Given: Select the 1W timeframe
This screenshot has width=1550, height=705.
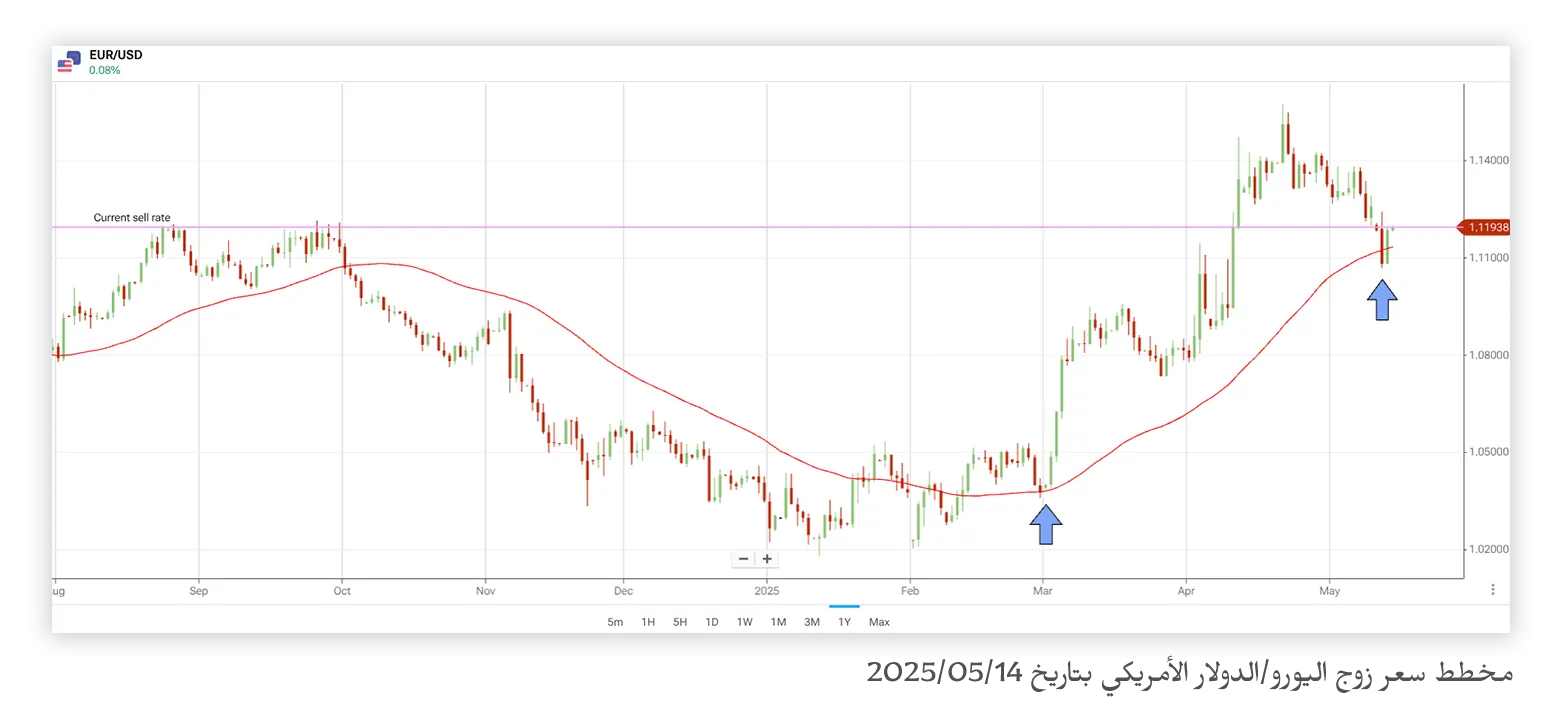Looking at the screenshot, I should [745, 622].
